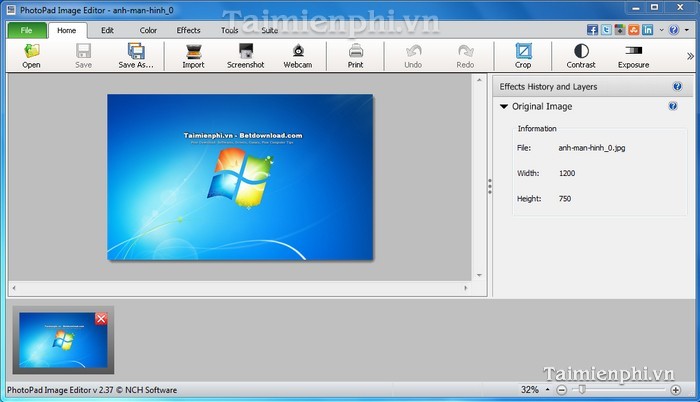Share via the LinkedIn icon
700x402 pixels.
click(648, 30)
